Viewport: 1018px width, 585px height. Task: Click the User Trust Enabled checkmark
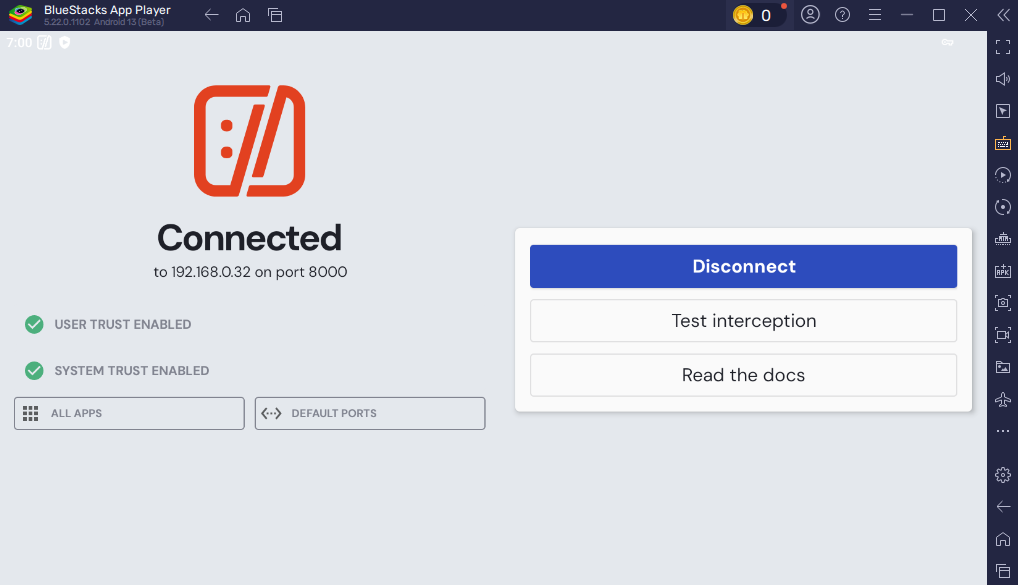34,324
